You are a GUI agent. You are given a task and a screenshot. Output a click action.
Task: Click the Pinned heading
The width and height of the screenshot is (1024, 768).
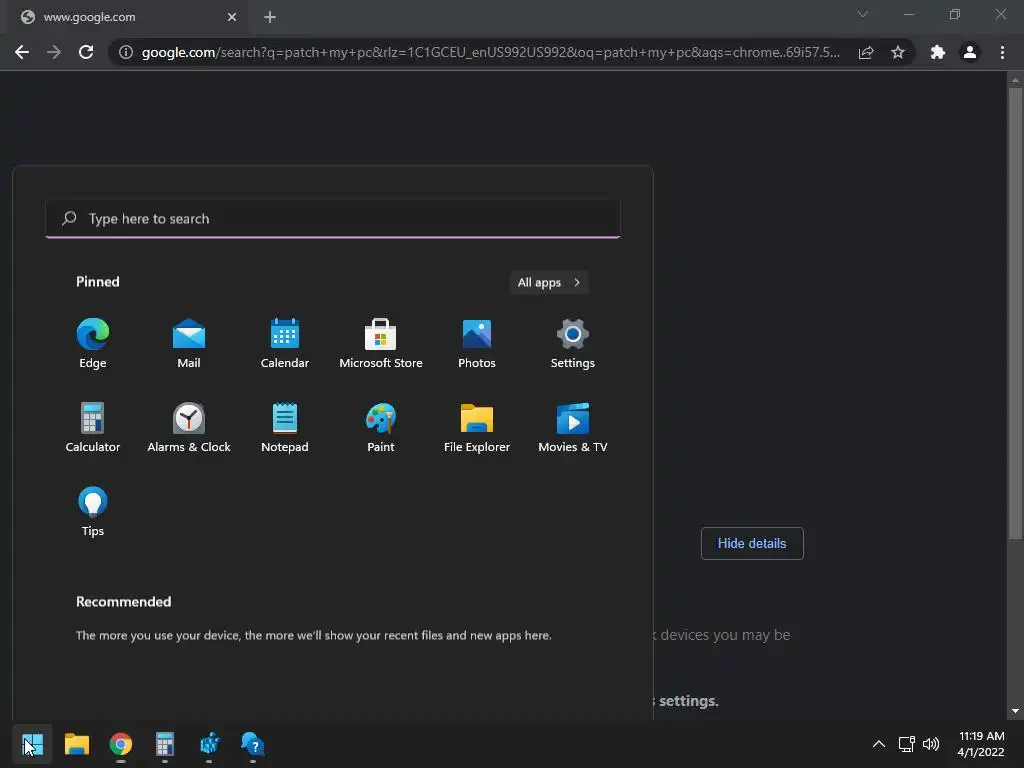click(97, 281)
